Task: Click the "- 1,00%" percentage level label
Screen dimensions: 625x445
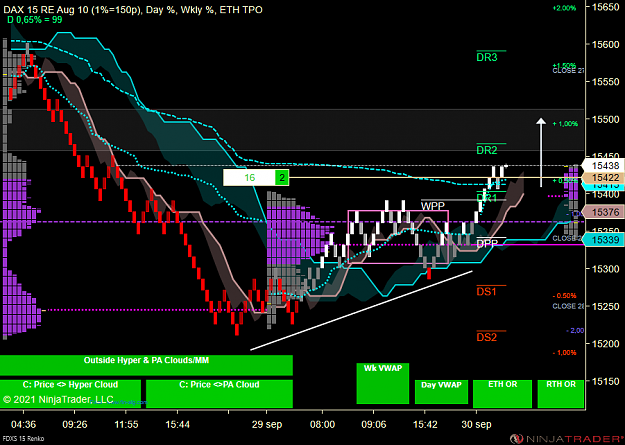Action: point(564,352)
